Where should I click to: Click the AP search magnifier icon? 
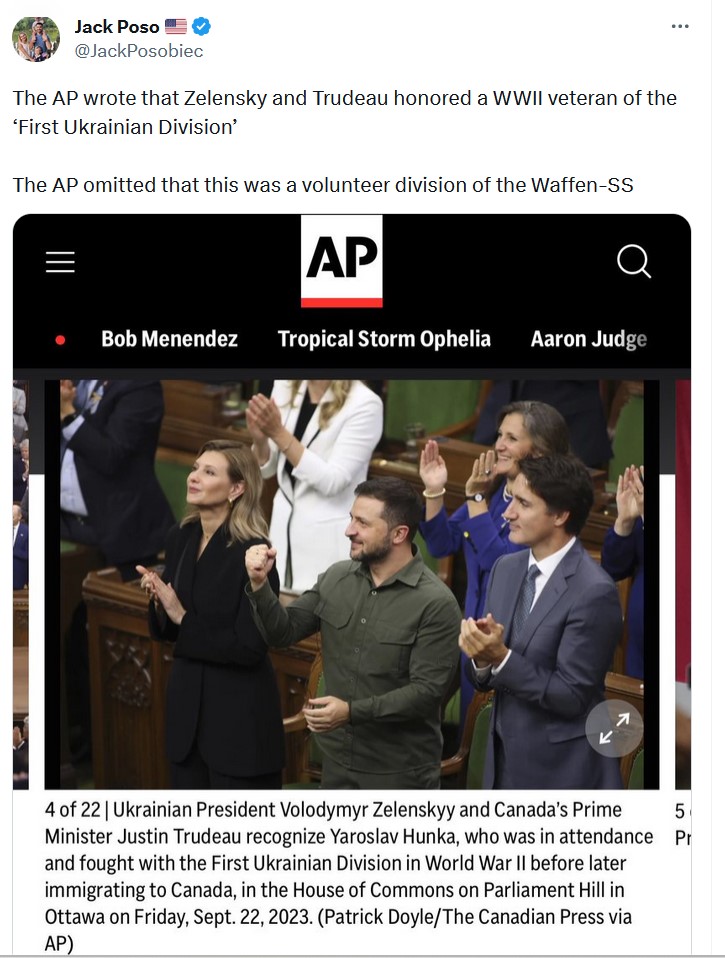(633, 261)
